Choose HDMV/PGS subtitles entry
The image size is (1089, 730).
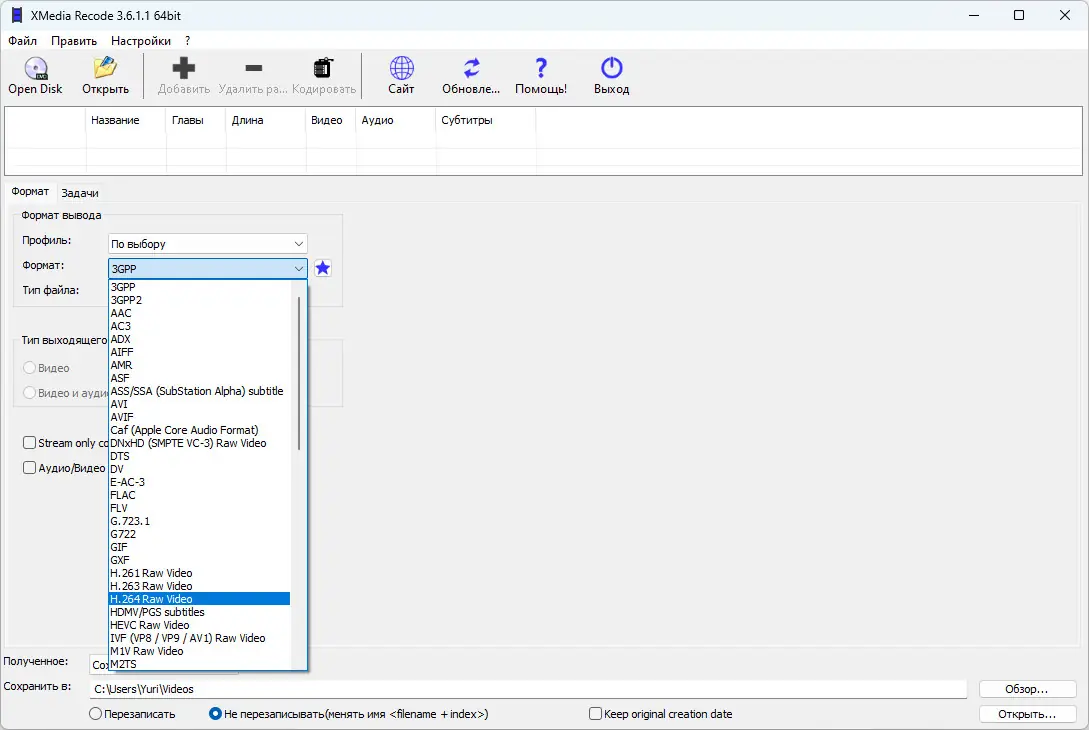[199, 612]
